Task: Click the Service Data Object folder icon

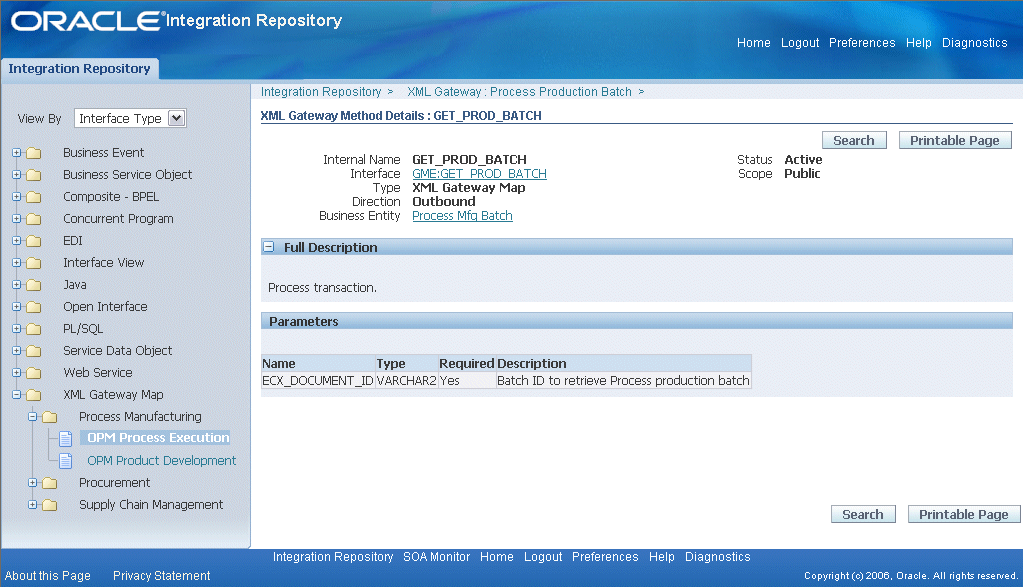Action: point(34,352)
